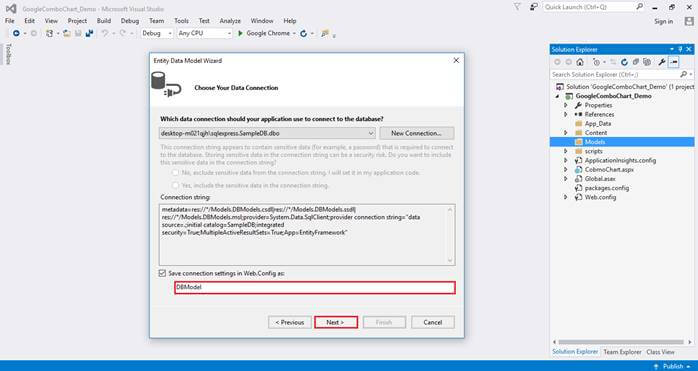
Task: Open the Project menu
Action: click(x=77, y=21)
